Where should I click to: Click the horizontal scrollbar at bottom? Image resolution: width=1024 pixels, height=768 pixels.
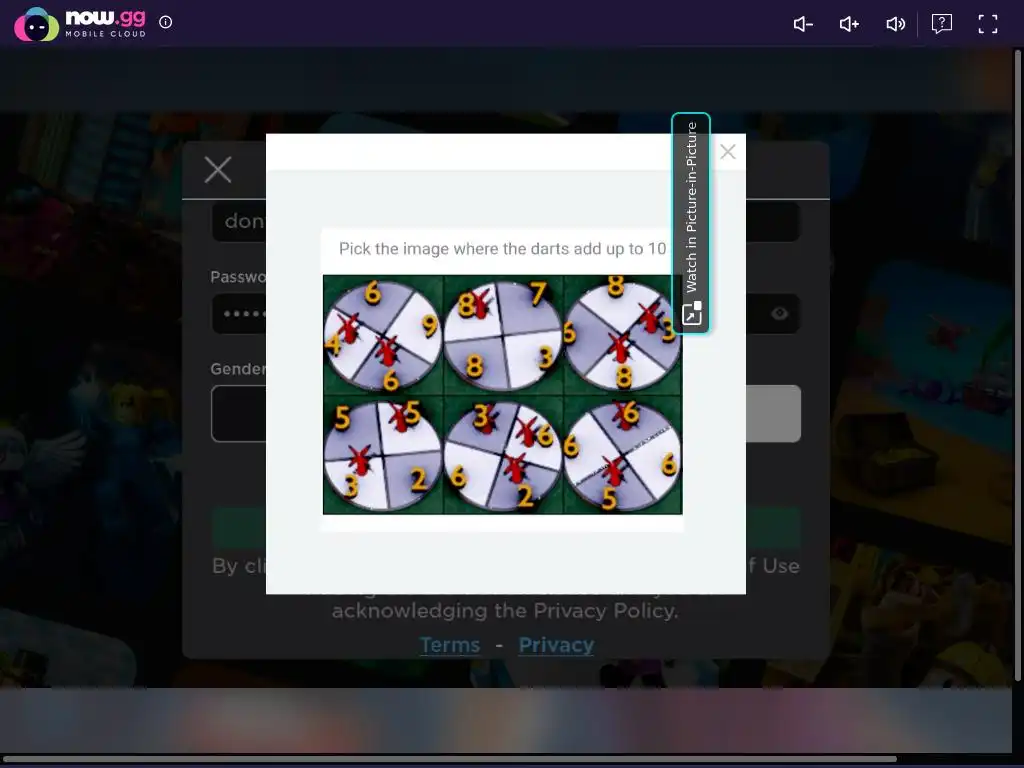point(451,759)
